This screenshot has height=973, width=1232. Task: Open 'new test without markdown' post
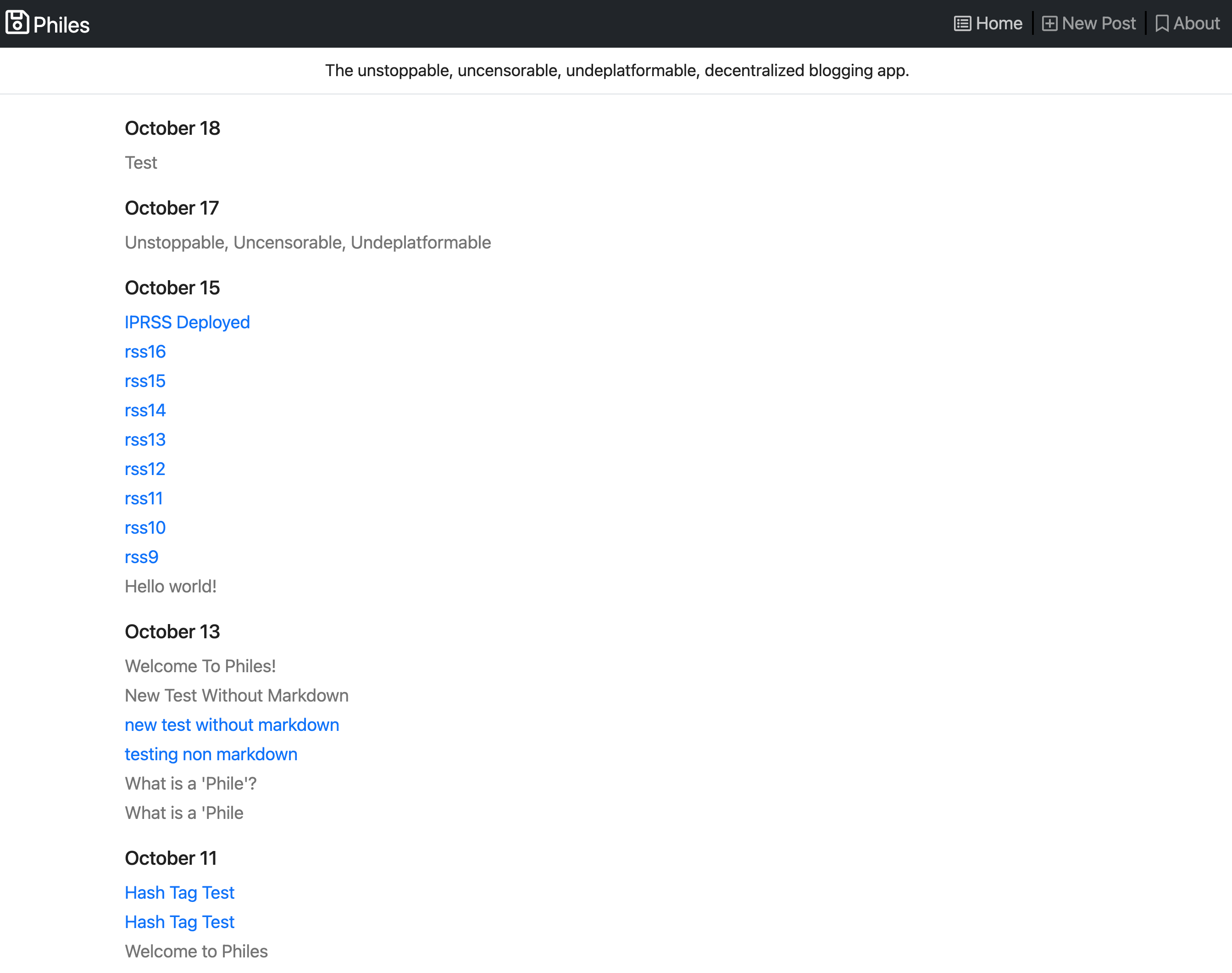tap(231, 724)
